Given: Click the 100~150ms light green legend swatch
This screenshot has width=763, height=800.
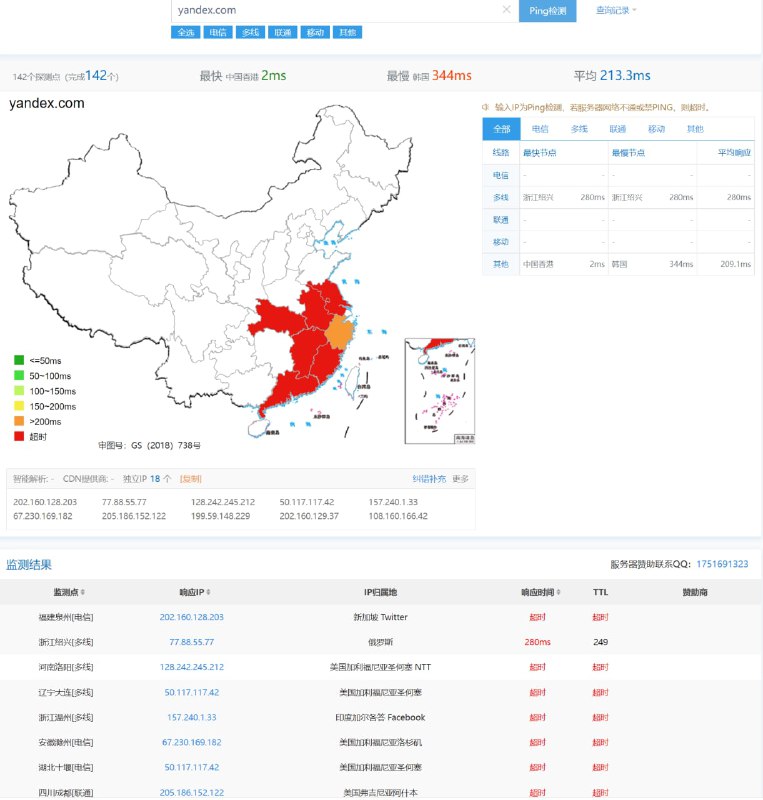Looking at the screenshot, I should click(19, 391).
